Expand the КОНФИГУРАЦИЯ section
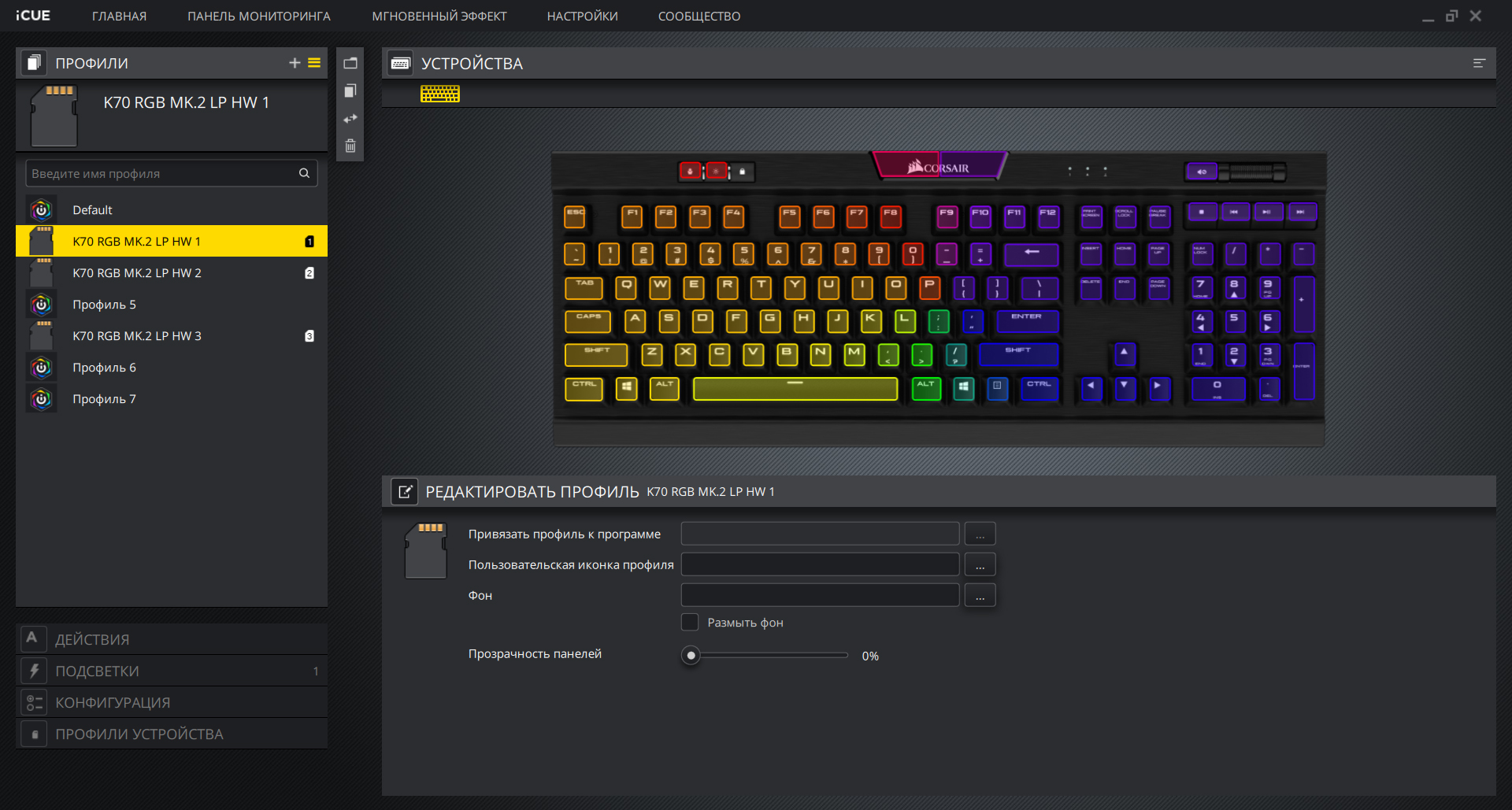 pos(113,702)
